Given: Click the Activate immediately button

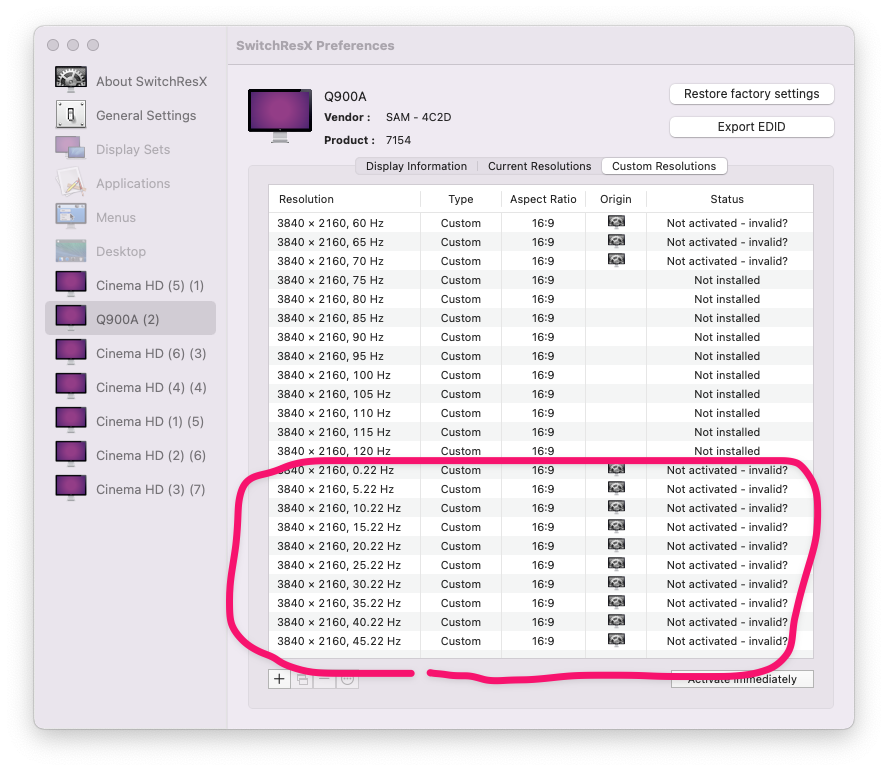Looking at the screenshot, I should click(x=742, y=679).
